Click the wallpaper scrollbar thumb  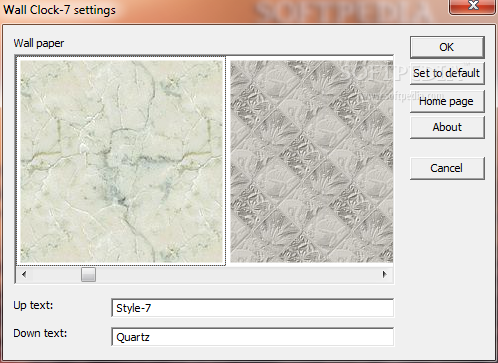pos(88,275)
